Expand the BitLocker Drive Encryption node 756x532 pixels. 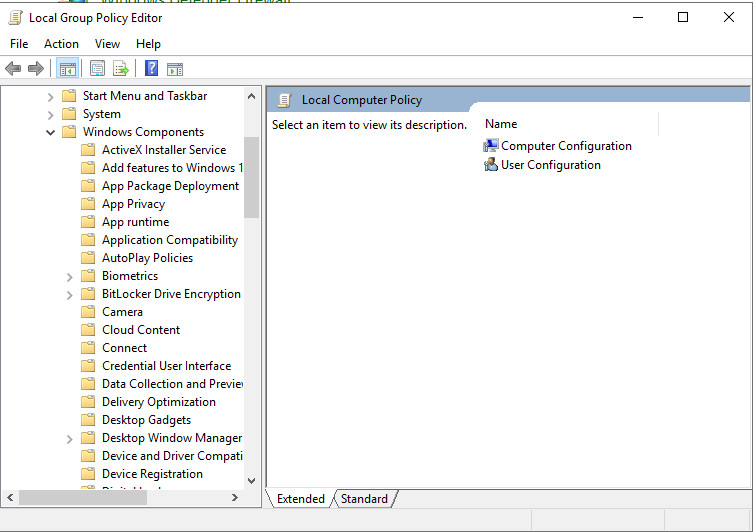pyautogui.click(x=70, y=294)
